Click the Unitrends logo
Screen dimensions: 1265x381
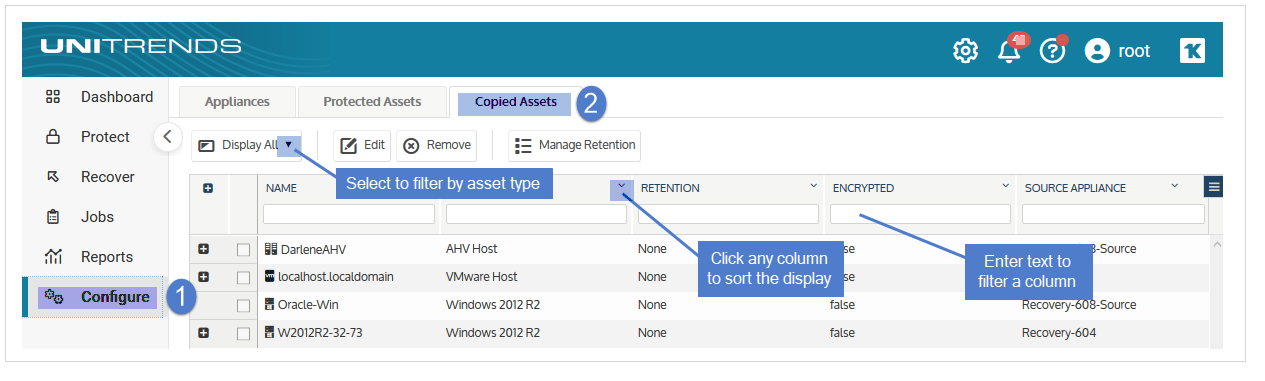(140, 46)
